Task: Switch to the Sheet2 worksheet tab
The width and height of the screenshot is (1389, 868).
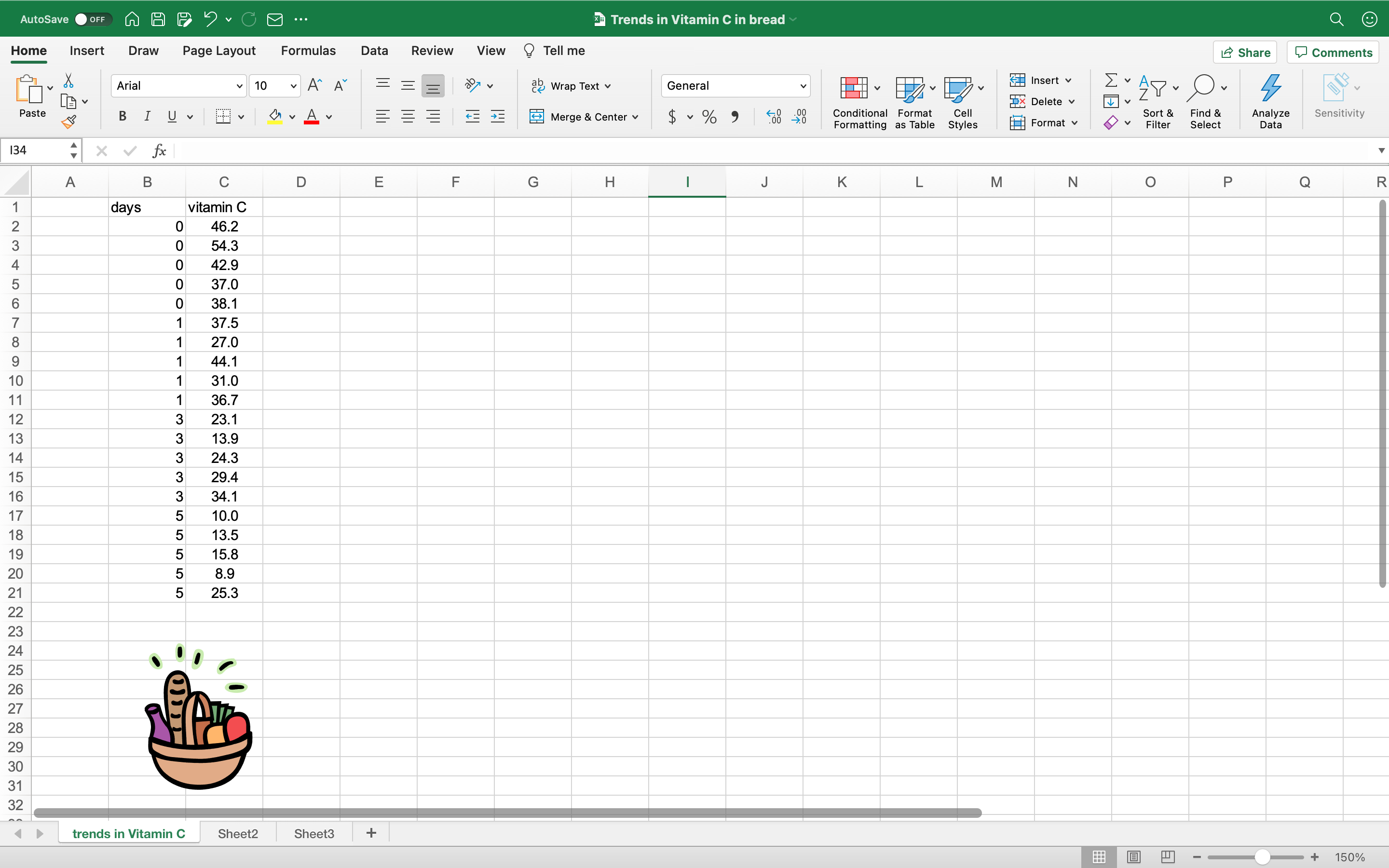Action: (238, 834)
